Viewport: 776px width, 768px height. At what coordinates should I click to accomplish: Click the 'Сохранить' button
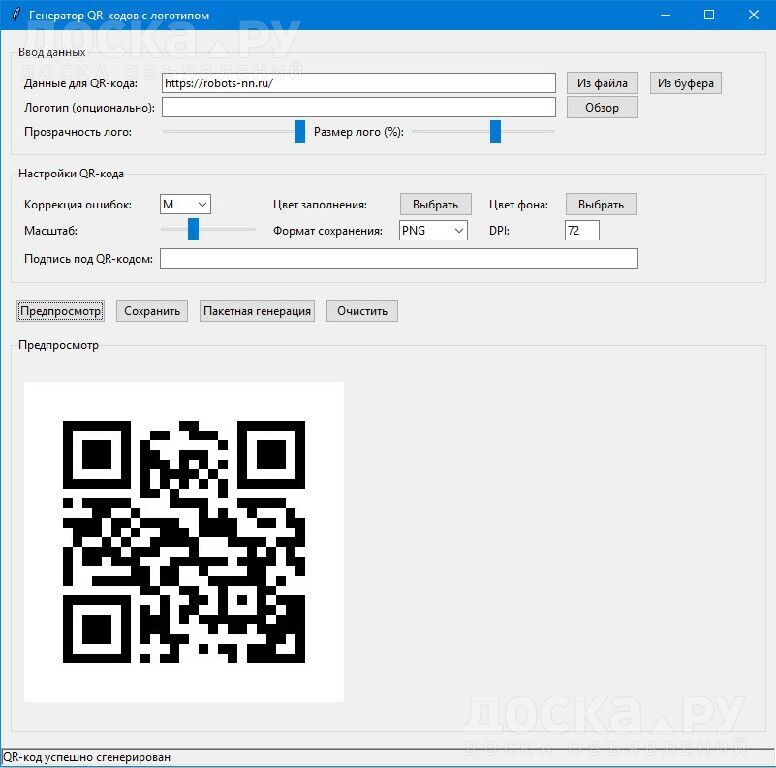[x=152, y=311]
